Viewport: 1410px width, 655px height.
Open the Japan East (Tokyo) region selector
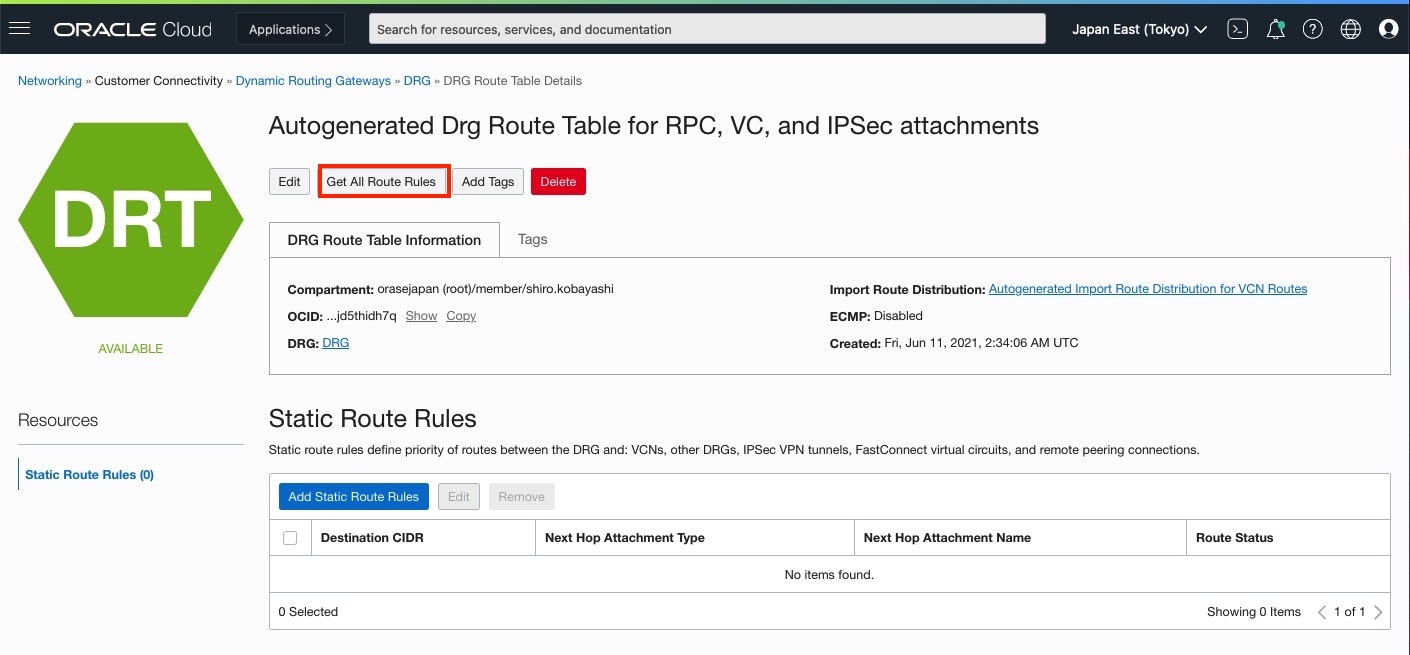pyautogui.click(x=1139, y=29)
